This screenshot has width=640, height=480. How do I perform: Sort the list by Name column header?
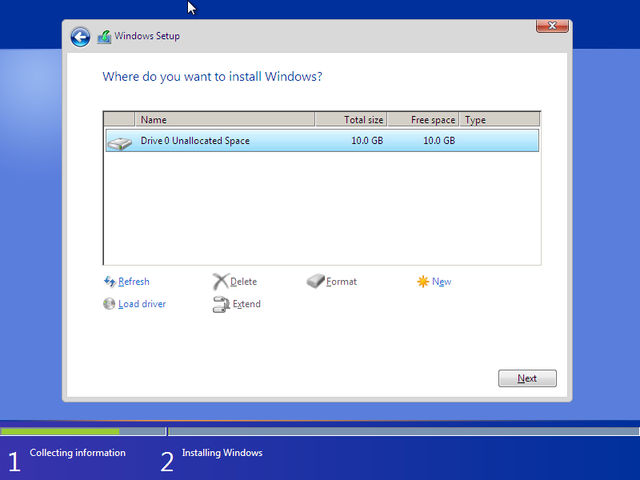point(225,120)
